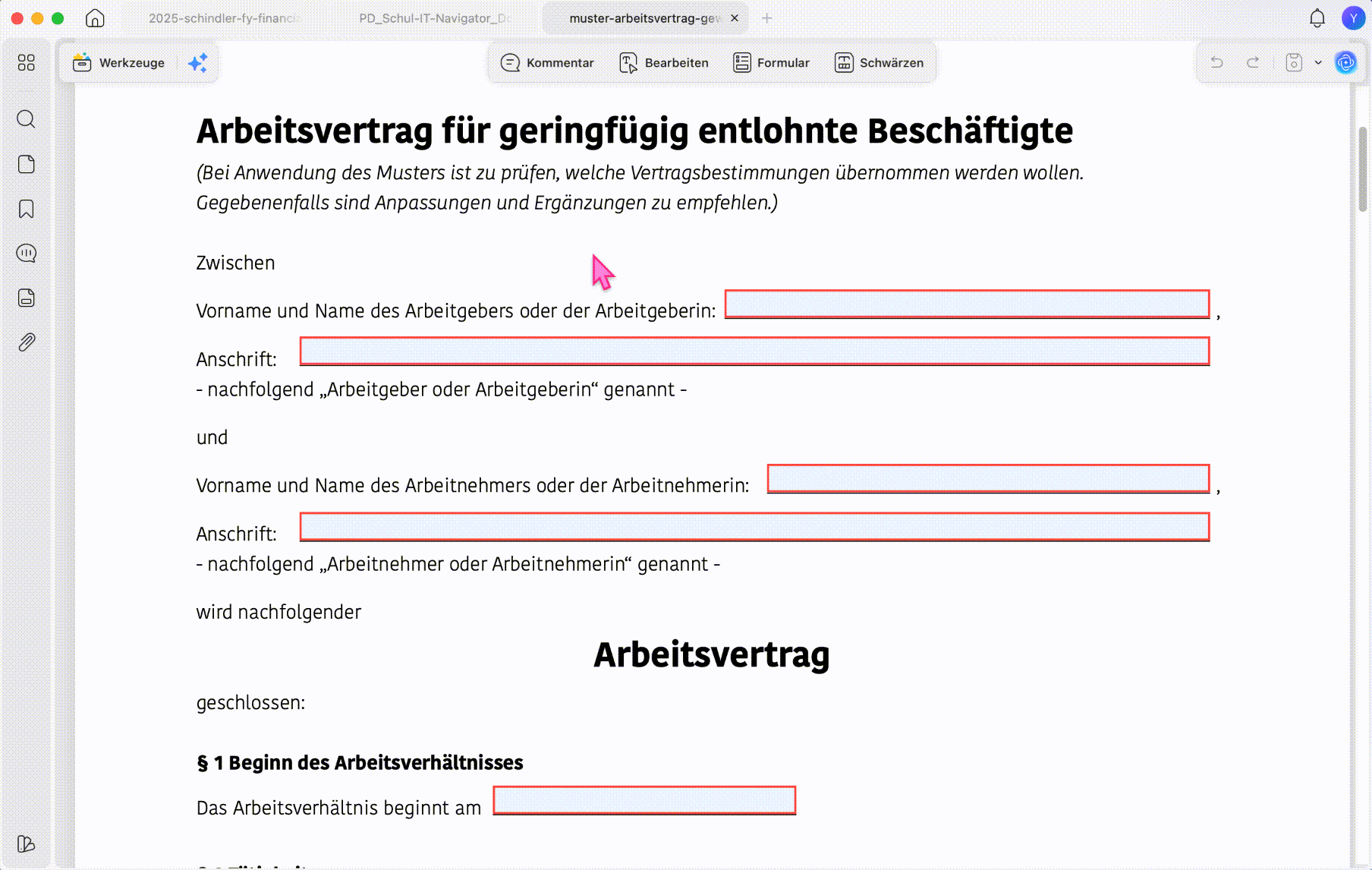
Task: Open the comments panel in the sidebar
Action: [27, 253]
